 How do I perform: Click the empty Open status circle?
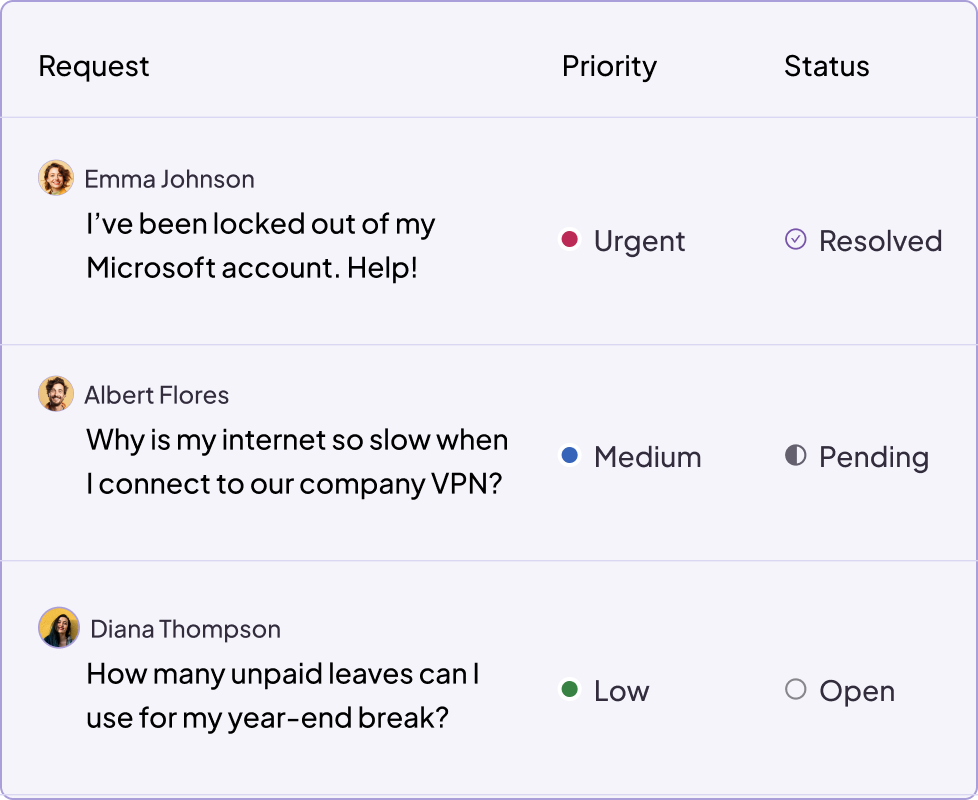pos(794,690)
